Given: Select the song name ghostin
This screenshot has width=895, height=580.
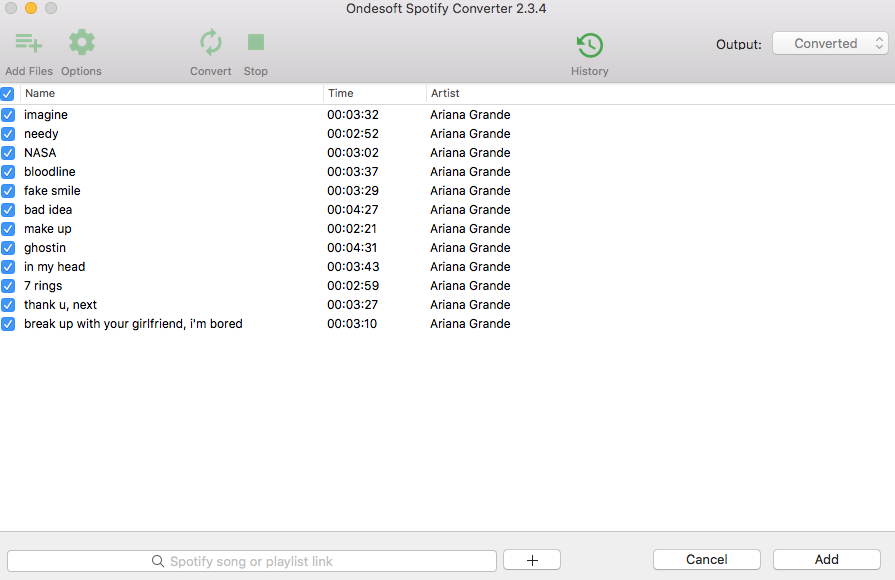Looking at the screenshot, I should tap(45, 248).
